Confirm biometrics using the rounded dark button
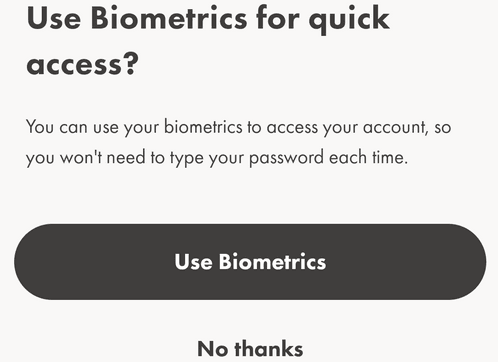 click(x=250, y=262)
